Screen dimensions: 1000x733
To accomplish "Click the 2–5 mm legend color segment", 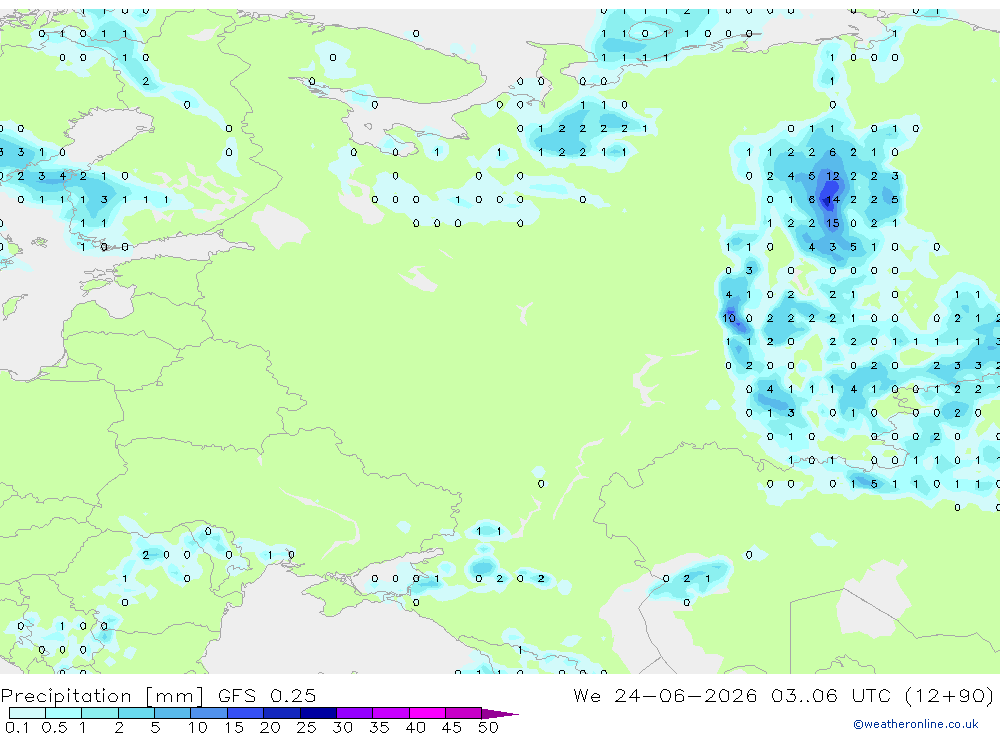I will point(136,713).
